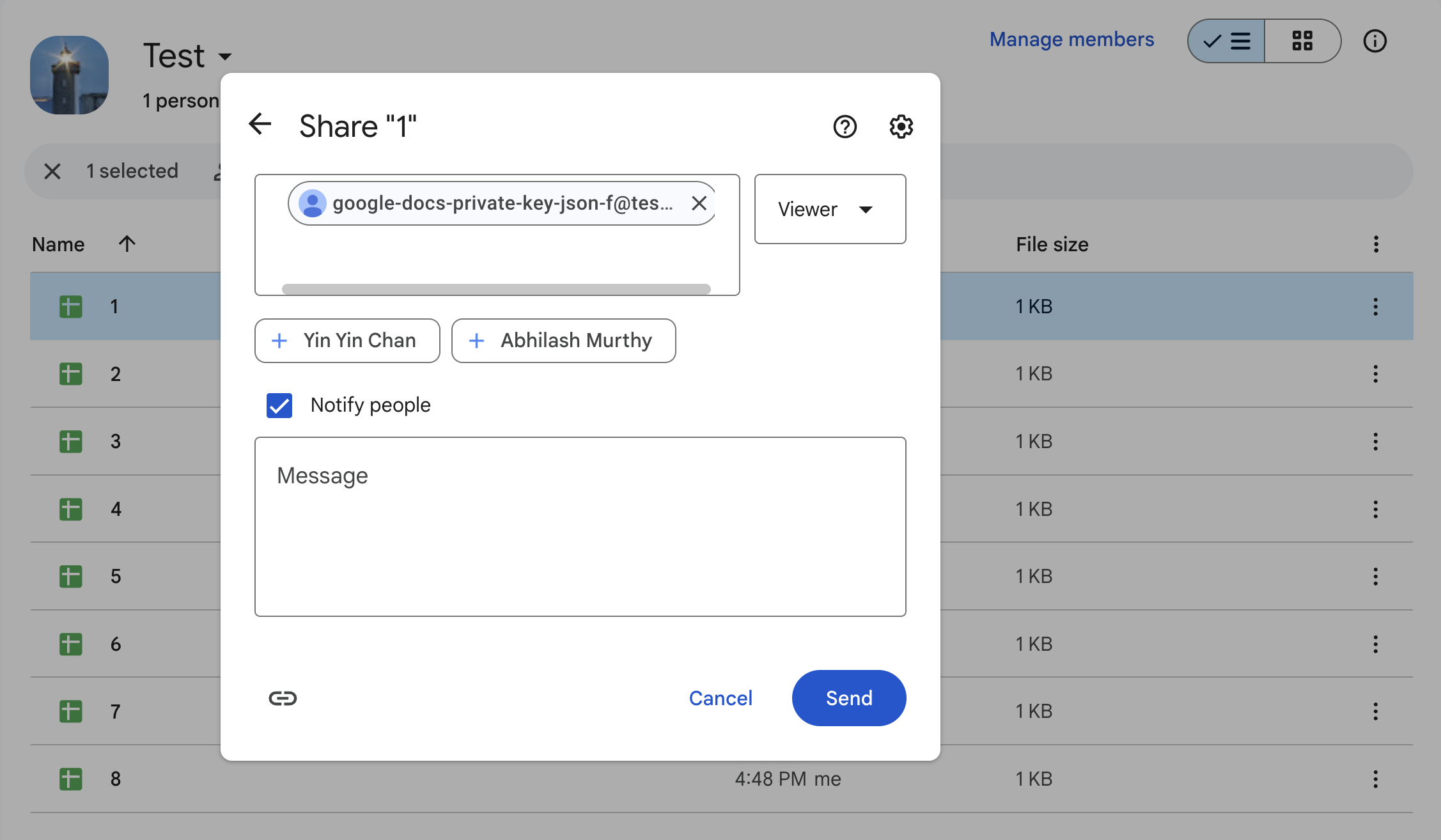Open the Manage members link
Image resolution: width=1441 pixels, height=840 pixels.
[x=1071, y=40]
